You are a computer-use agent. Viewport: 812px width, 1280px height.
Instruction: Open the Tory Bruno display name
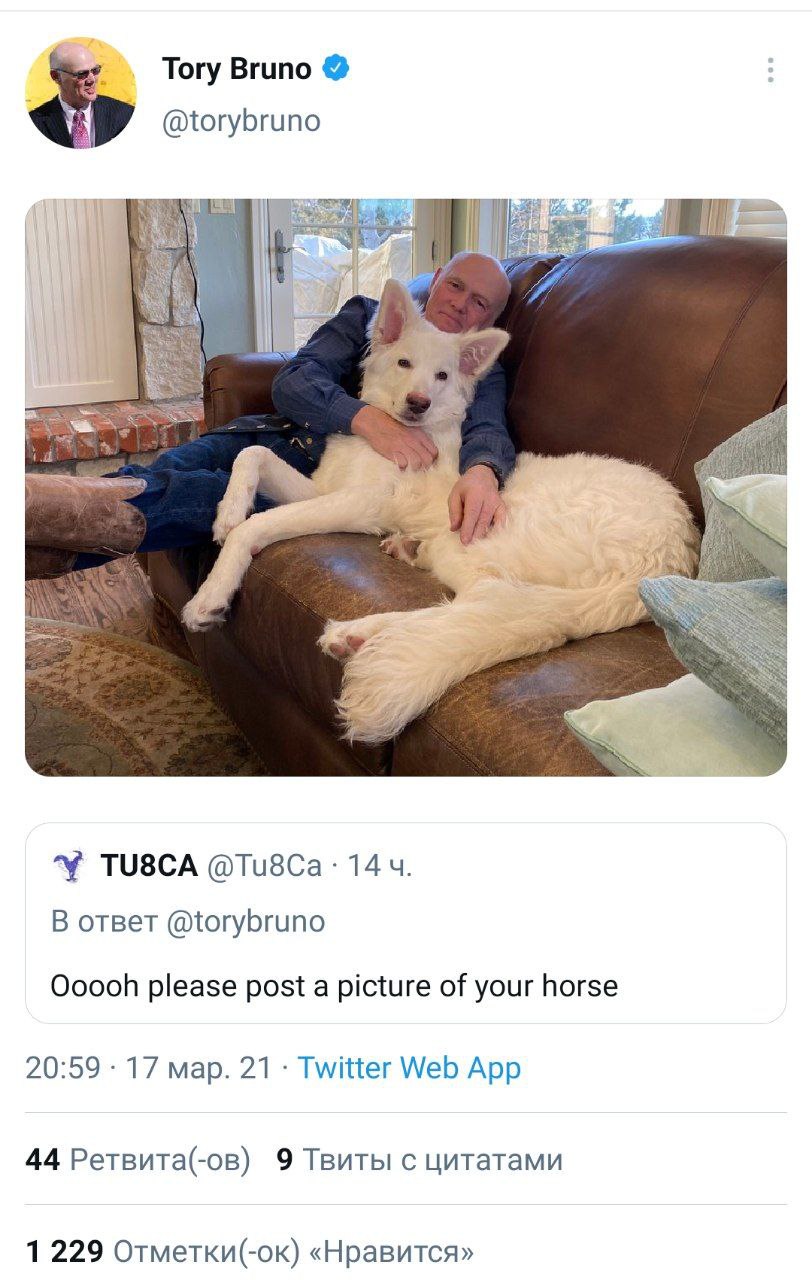(237, 69)
